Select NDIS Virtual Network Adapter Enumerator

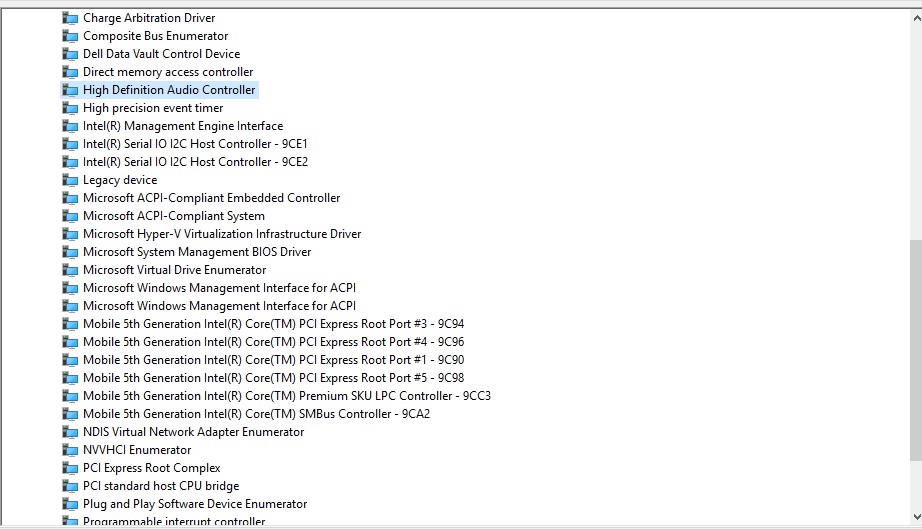pos(193,432)
